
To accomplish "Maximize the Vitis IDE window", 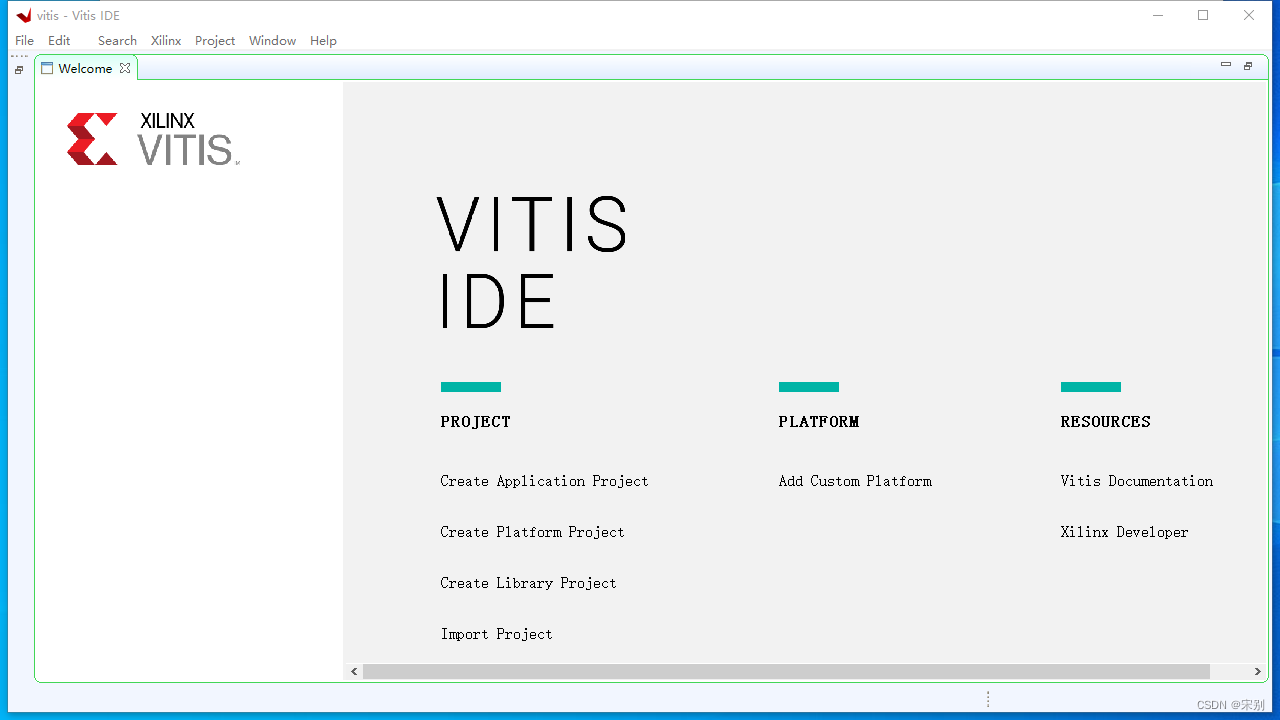I will point(1203,15).
